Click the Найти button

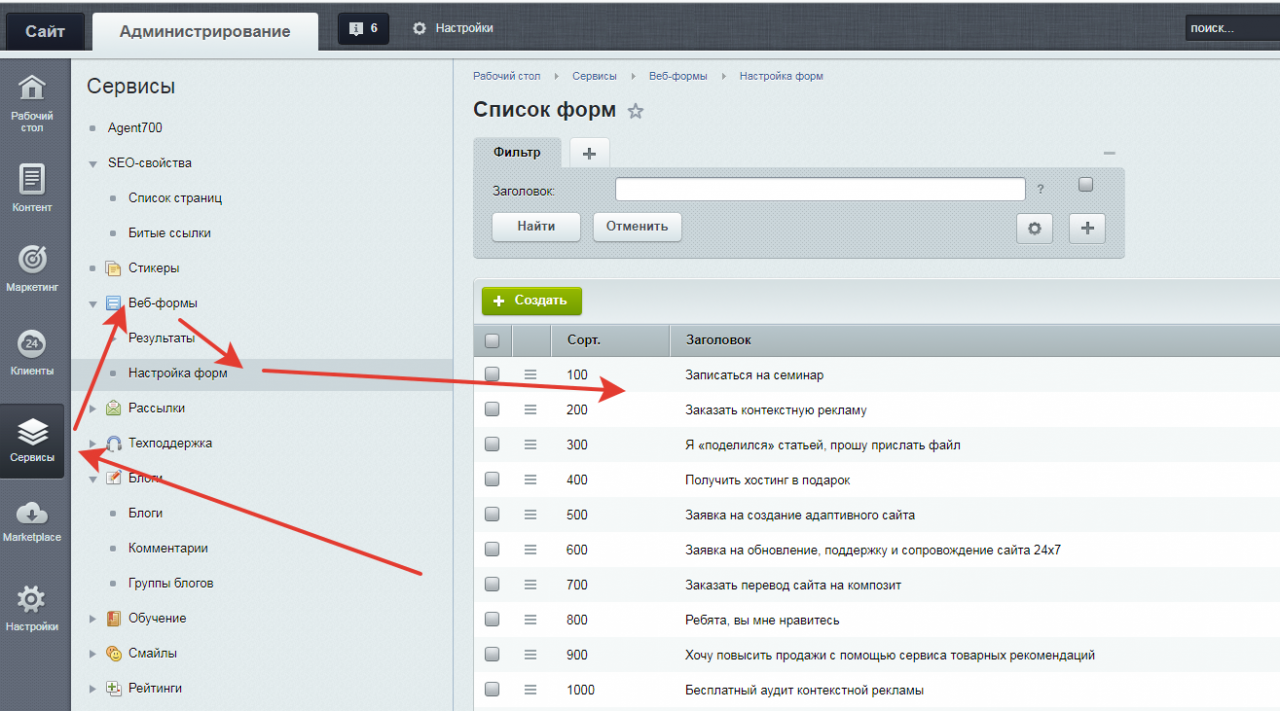point(536,226)
